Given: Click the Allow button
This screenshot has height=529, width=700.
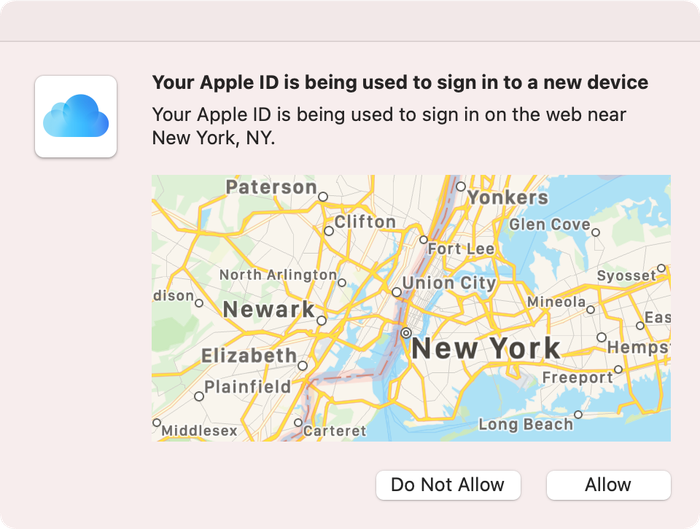Looking at the screenshot, I should (x=608, y=485).
